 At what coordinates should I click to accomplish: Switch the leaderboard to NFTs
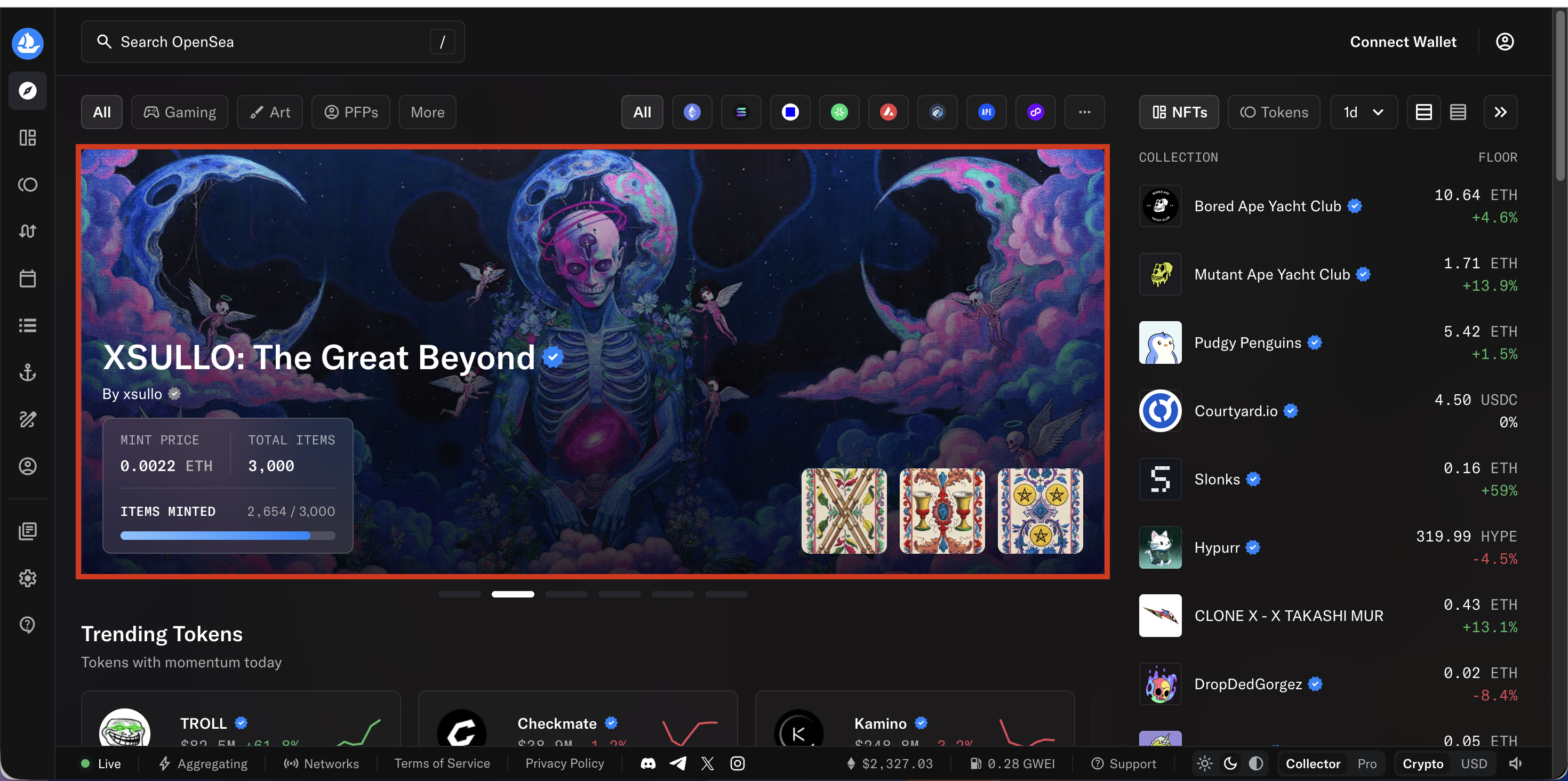click(x=1179, y=112)
